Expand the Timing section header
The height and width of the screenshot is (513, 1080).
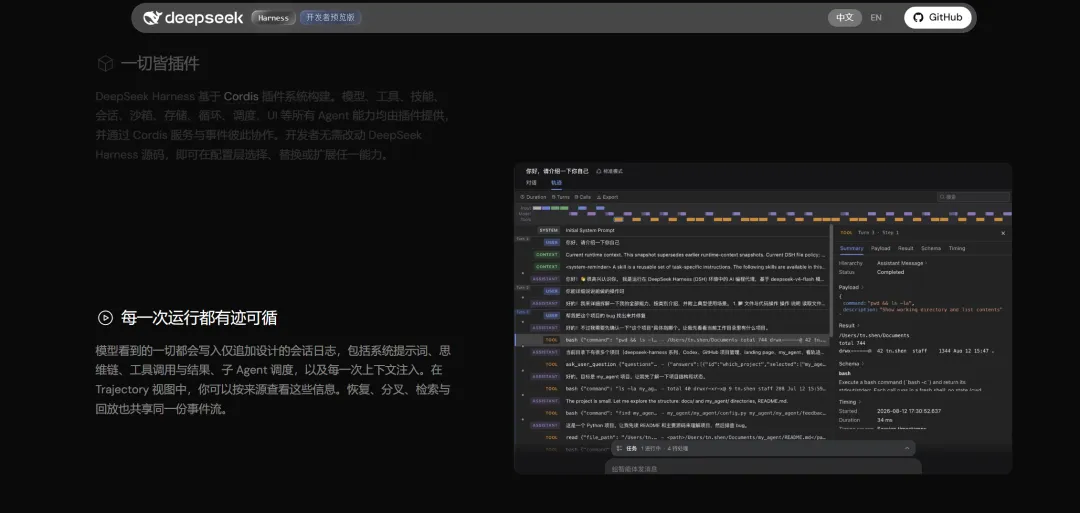pos(849,402)
